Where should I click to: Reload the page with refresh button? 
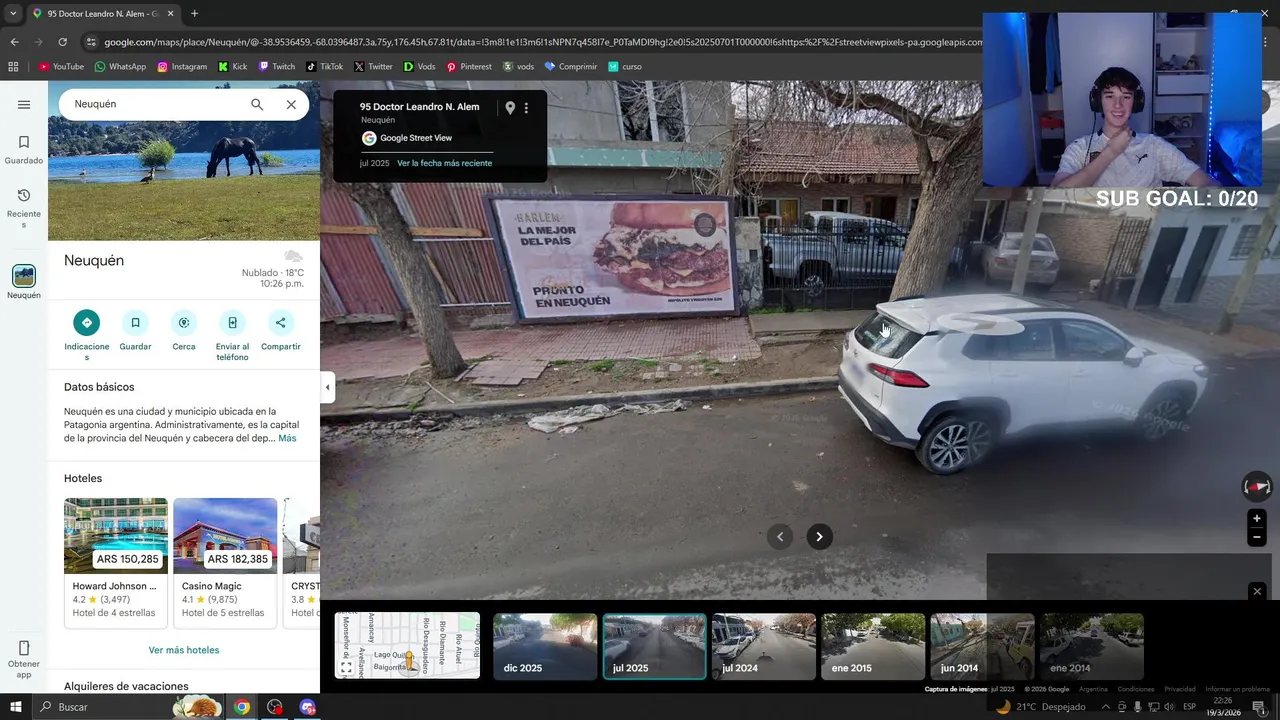coord(62,42)
